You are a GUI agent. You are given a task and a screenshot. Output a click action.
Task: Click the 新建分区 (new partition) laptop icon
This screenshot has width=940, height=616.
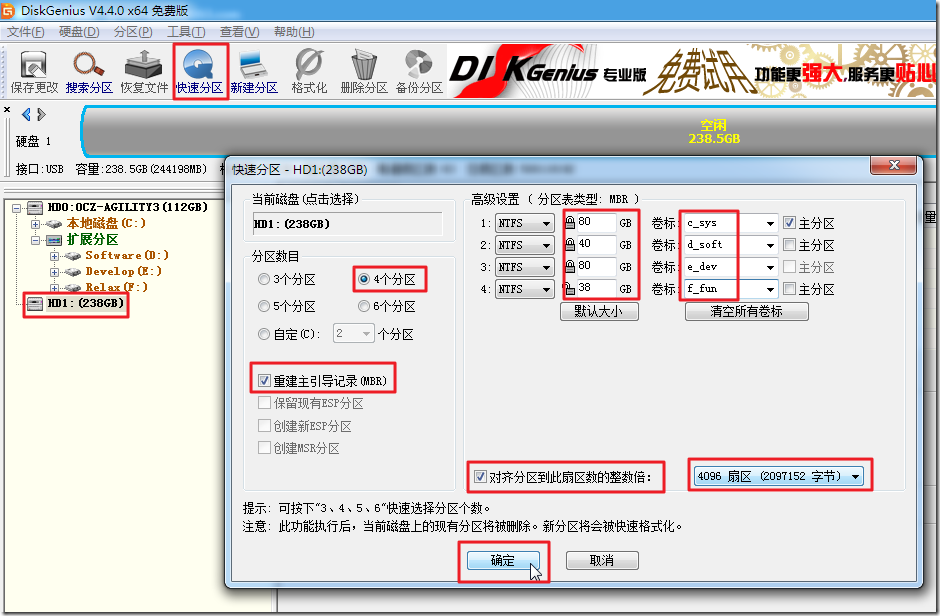[254, 73]
